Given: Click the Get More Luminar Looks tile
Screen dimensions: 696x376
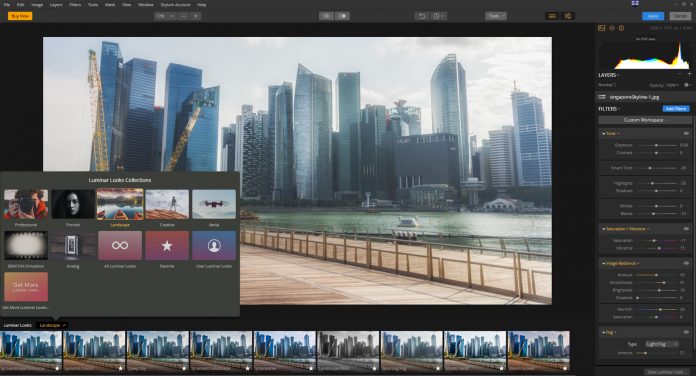Looking at the screenshot, I should (26, 287).
